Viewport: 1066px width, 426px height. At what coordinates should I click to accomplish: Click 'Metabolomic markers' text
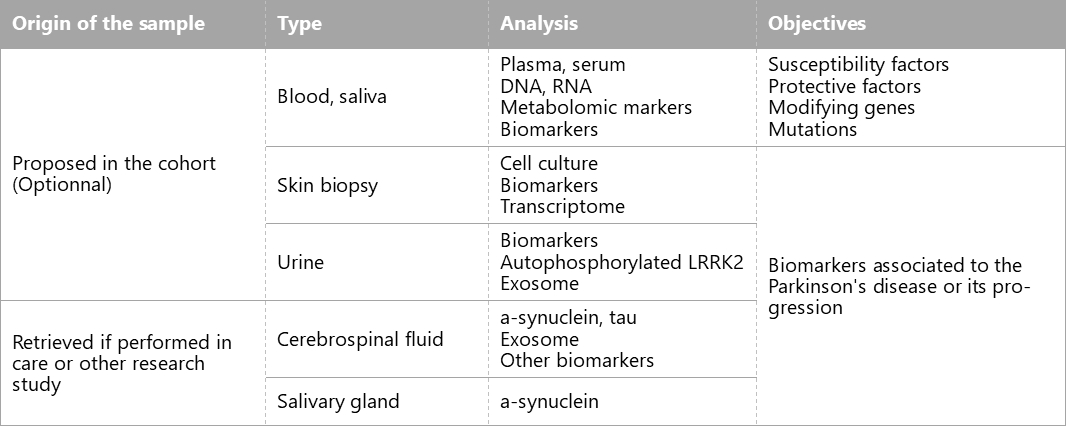click(x=596, y=107)
